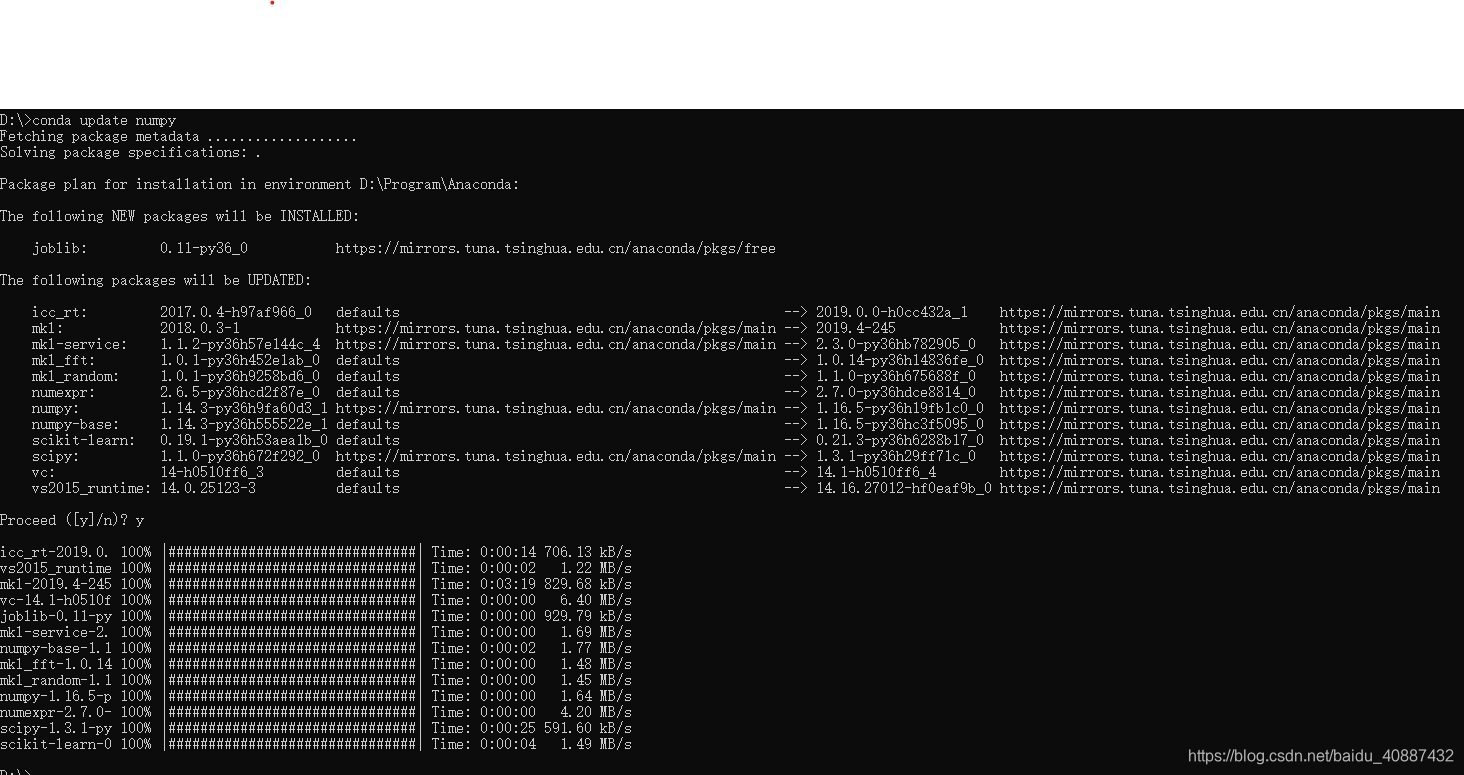
Task: Click the vc-14.1-h0510f download row label
Action: (56, 600)
